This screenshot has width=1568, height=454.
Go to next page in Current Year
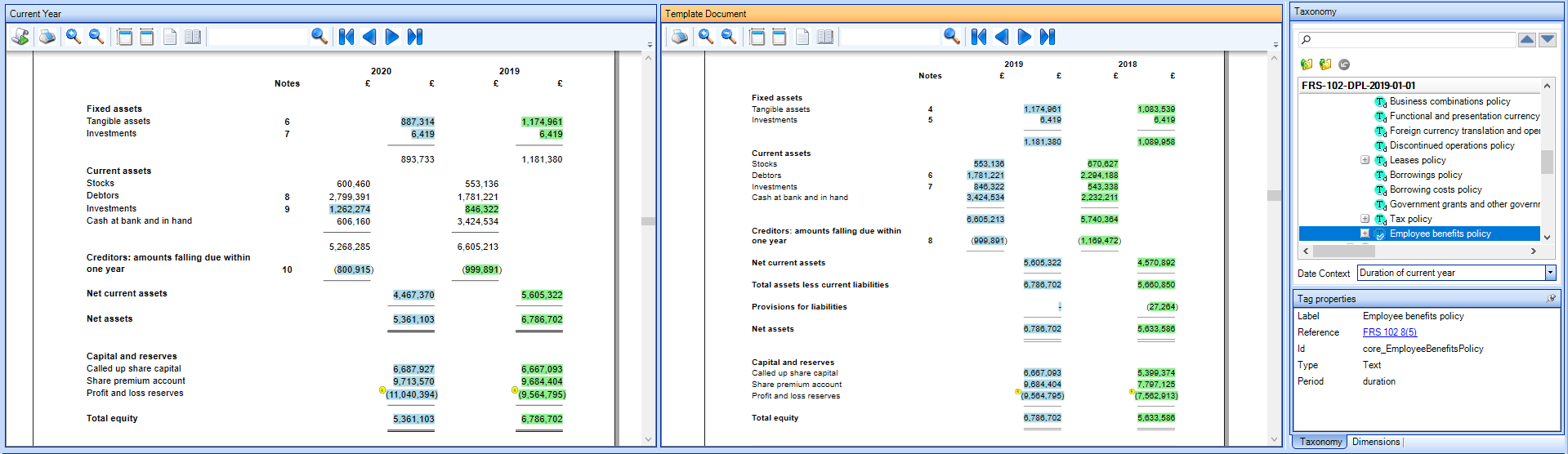pyautogui.click(x=392, y=37)
